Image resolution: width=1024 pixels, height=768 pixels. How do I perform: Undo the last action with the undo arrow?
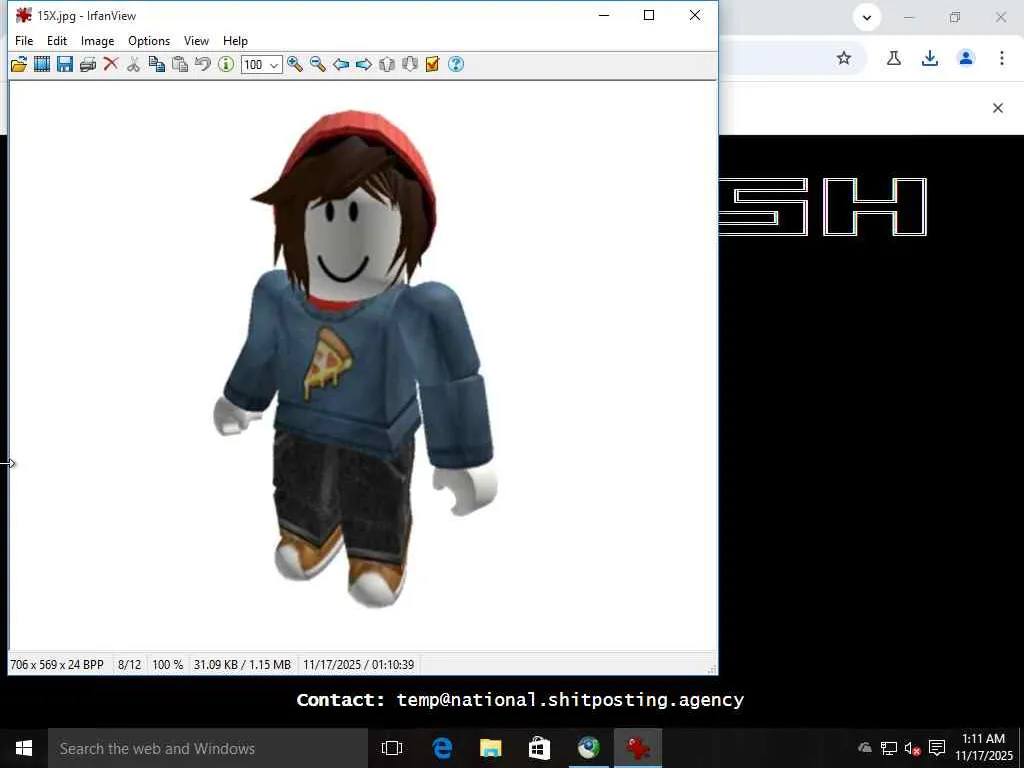pyautogui.click(x=203, y=64)
